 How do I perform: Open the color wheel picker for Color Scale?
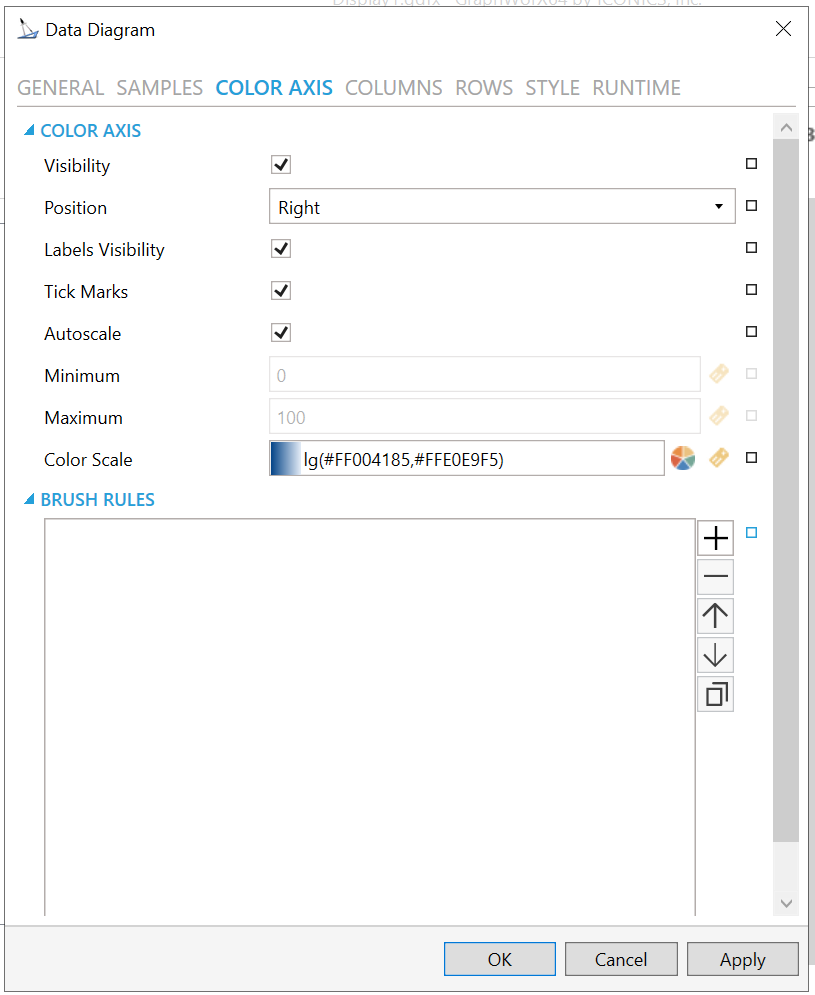tap(683, 459)
